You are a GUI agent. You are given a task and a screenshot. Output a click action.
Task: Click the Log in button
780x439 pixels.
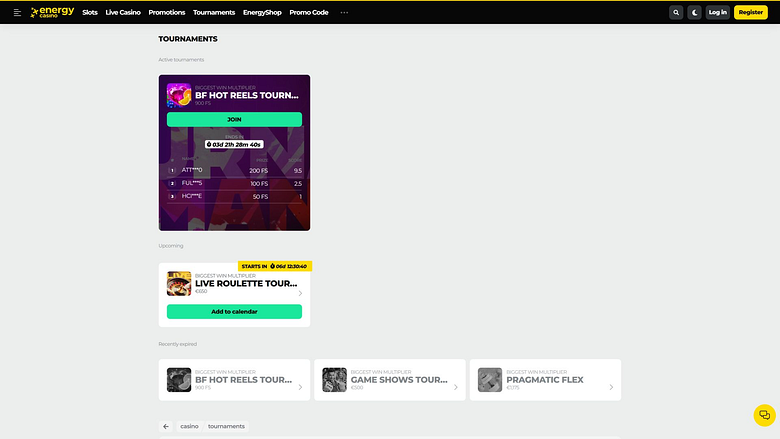tap(717, 12)
